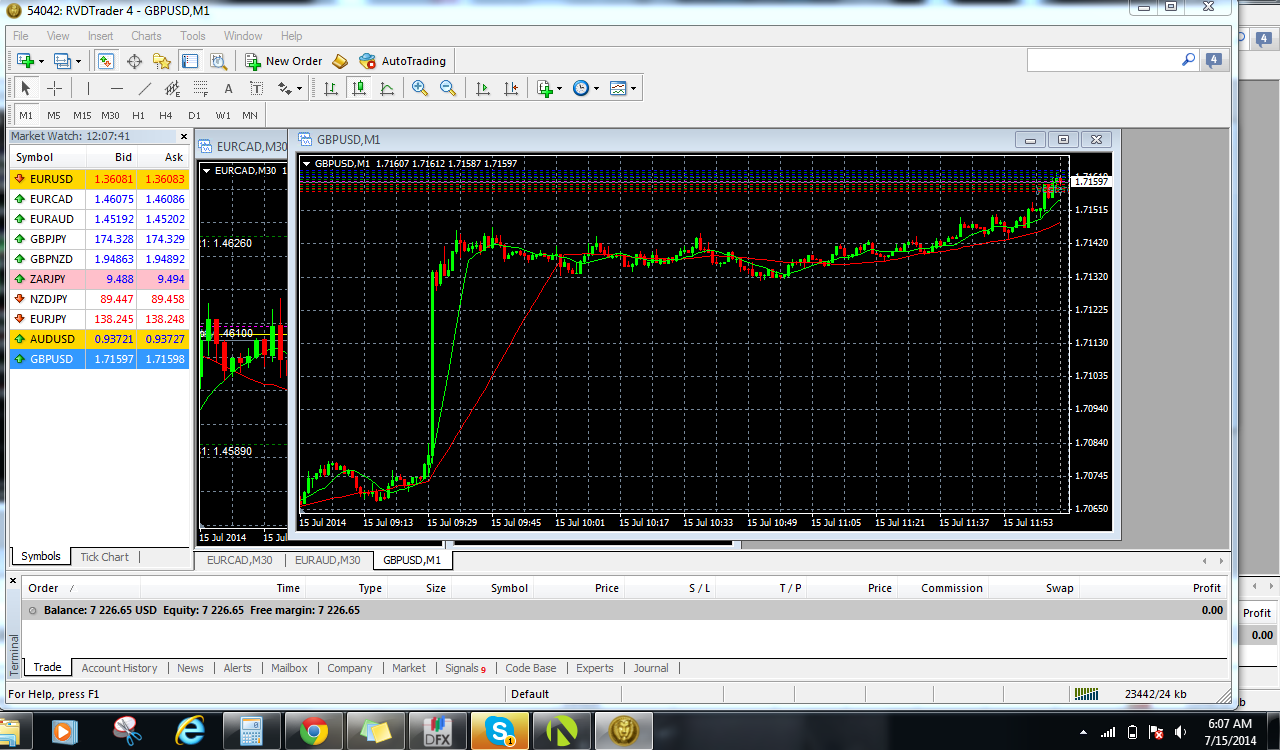Select AUDUSD row in Market Watch
Viewport: 1280px width, 750px height.
pos(99,339)
